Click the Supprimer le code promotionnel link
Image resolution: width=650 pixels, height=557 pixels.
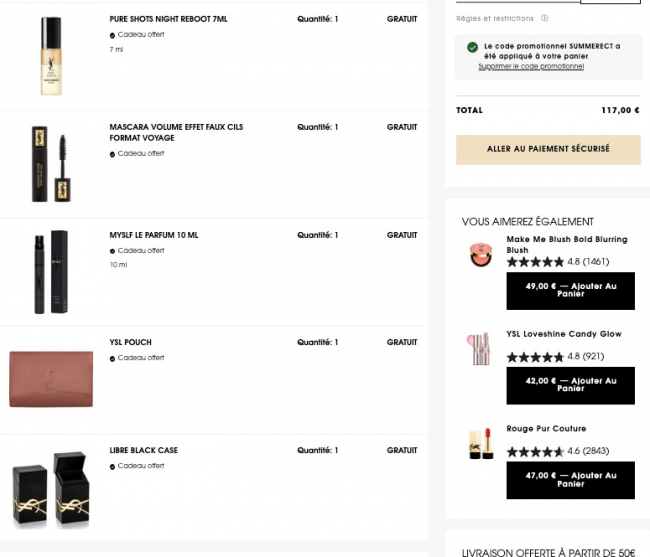pyautogui.click(x=531, y=66)
